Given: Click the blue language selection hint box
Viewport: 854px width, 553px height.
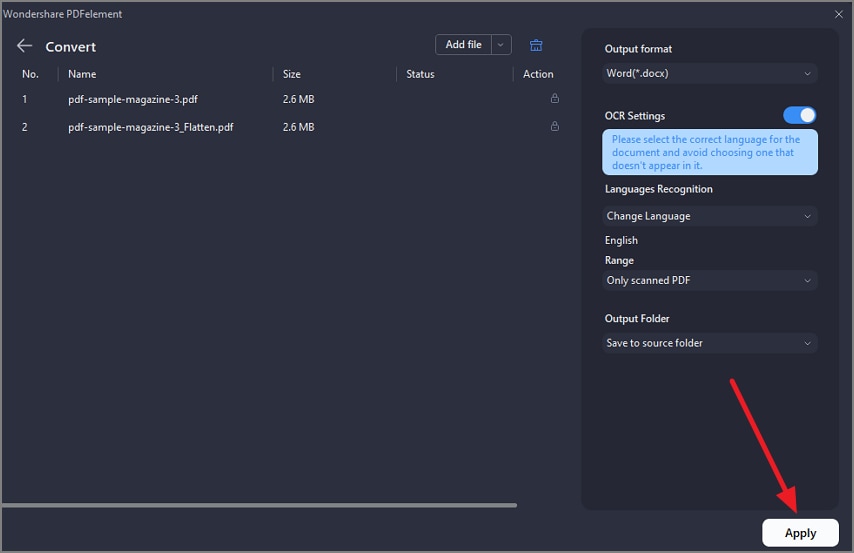Looking at the screenshot, I should point(710,152).
